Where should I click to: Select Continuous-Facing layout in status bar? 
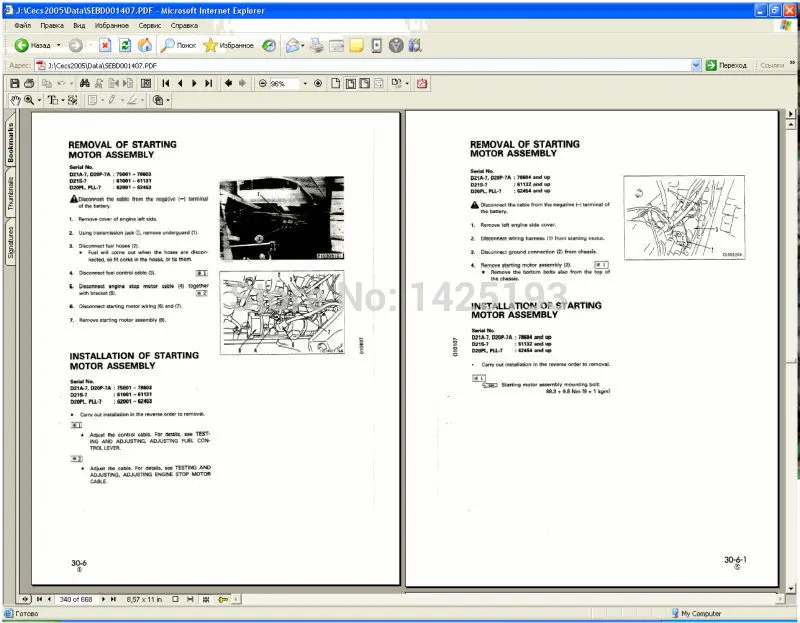click(x=206, y=600)
